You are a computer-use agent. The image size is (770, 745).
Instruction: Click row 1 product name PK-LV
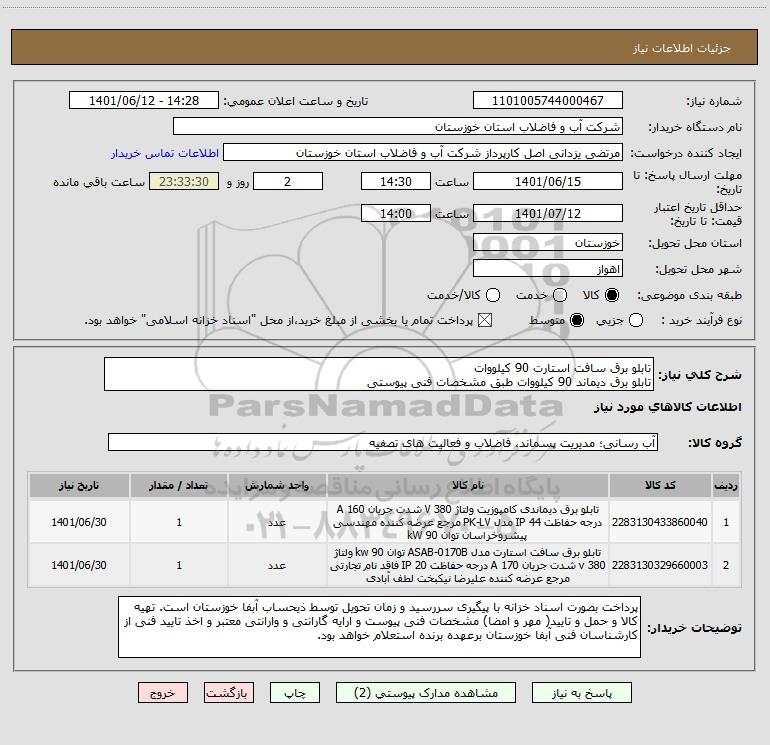click(468, 522)
